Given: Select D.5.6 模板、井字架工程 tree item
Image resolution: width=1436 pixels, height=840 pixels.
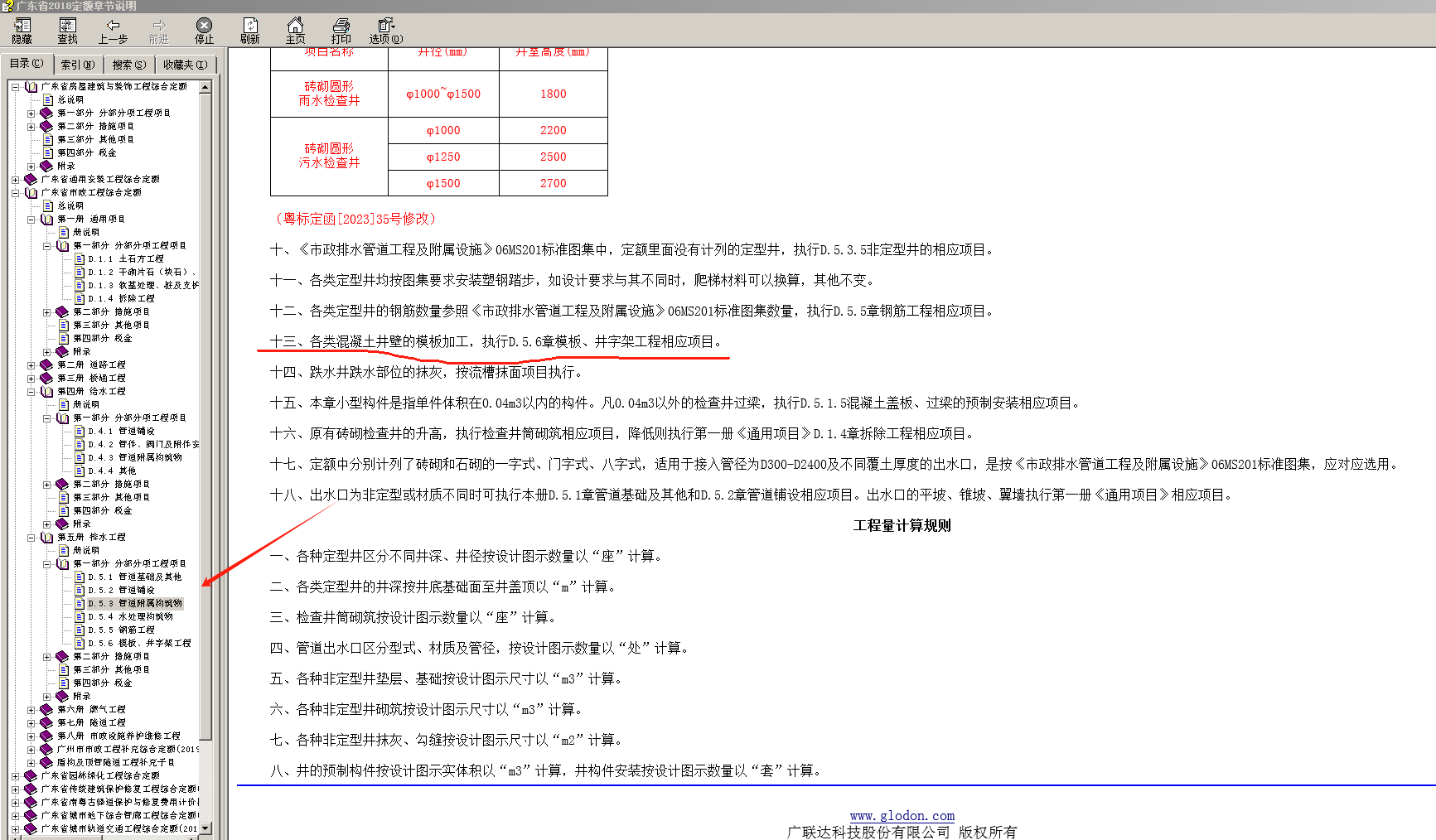Looking at the screenshot, I should coord(139,643).
